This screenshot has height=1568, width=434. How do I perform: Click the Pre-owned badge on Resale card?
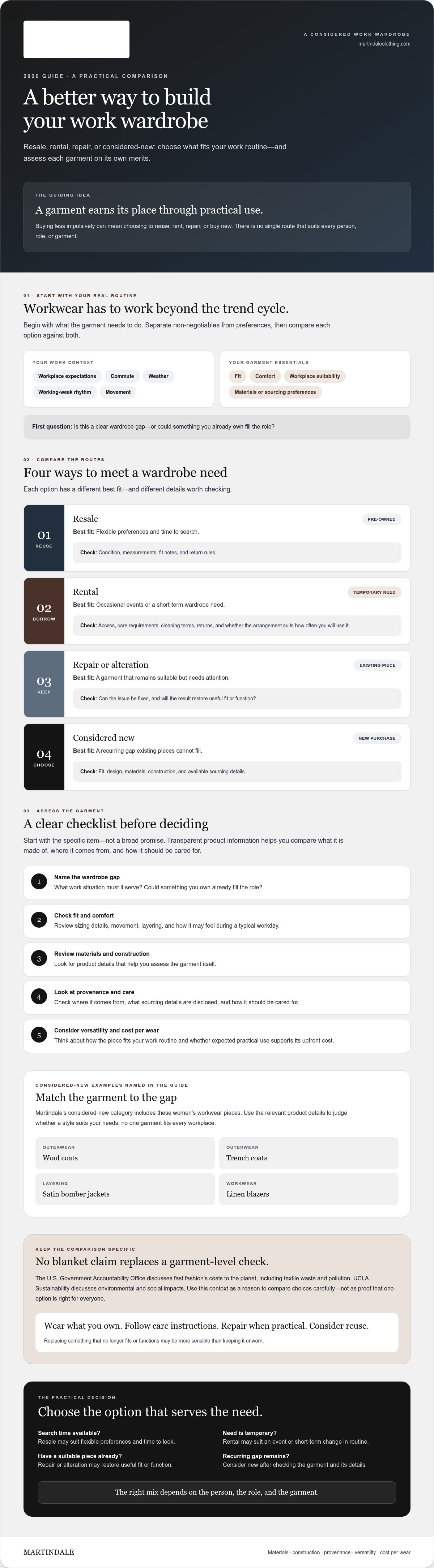pyautogui.click(x=382, y=519)
